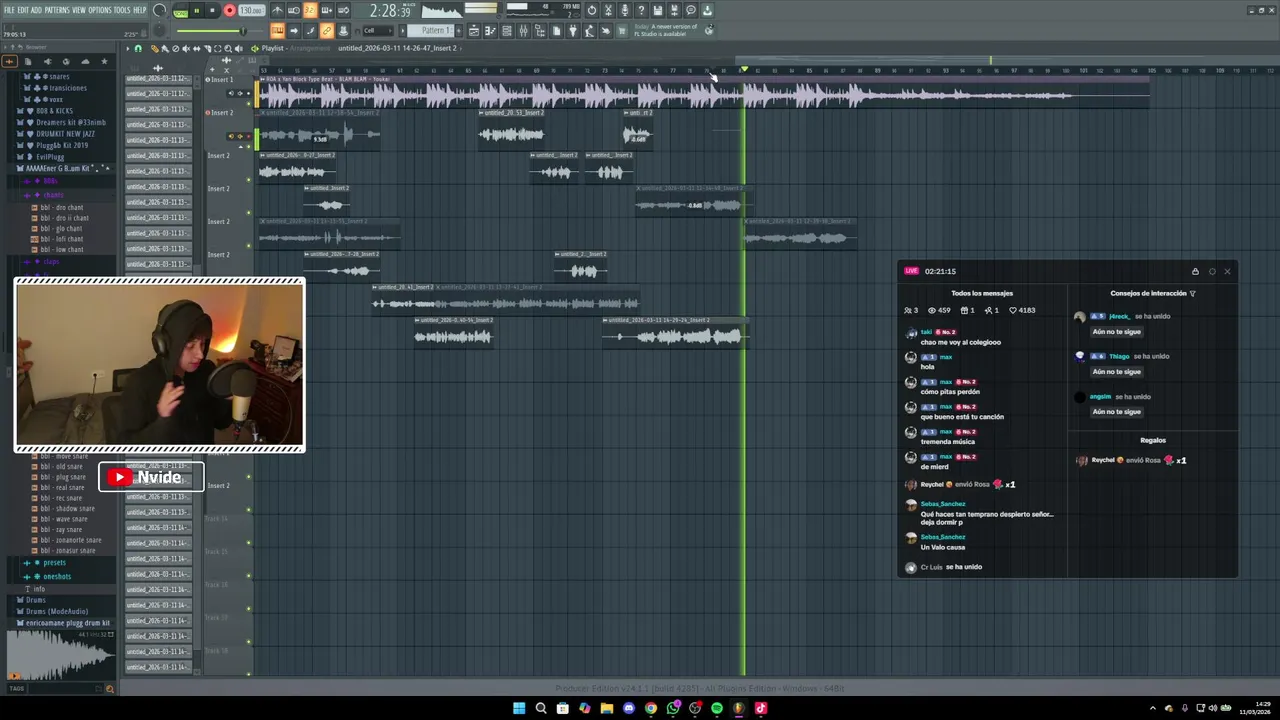This screenshot has width=1280, height=720.
Task: Click the tempo field showing 130
Action: click(x=251, y=11)
